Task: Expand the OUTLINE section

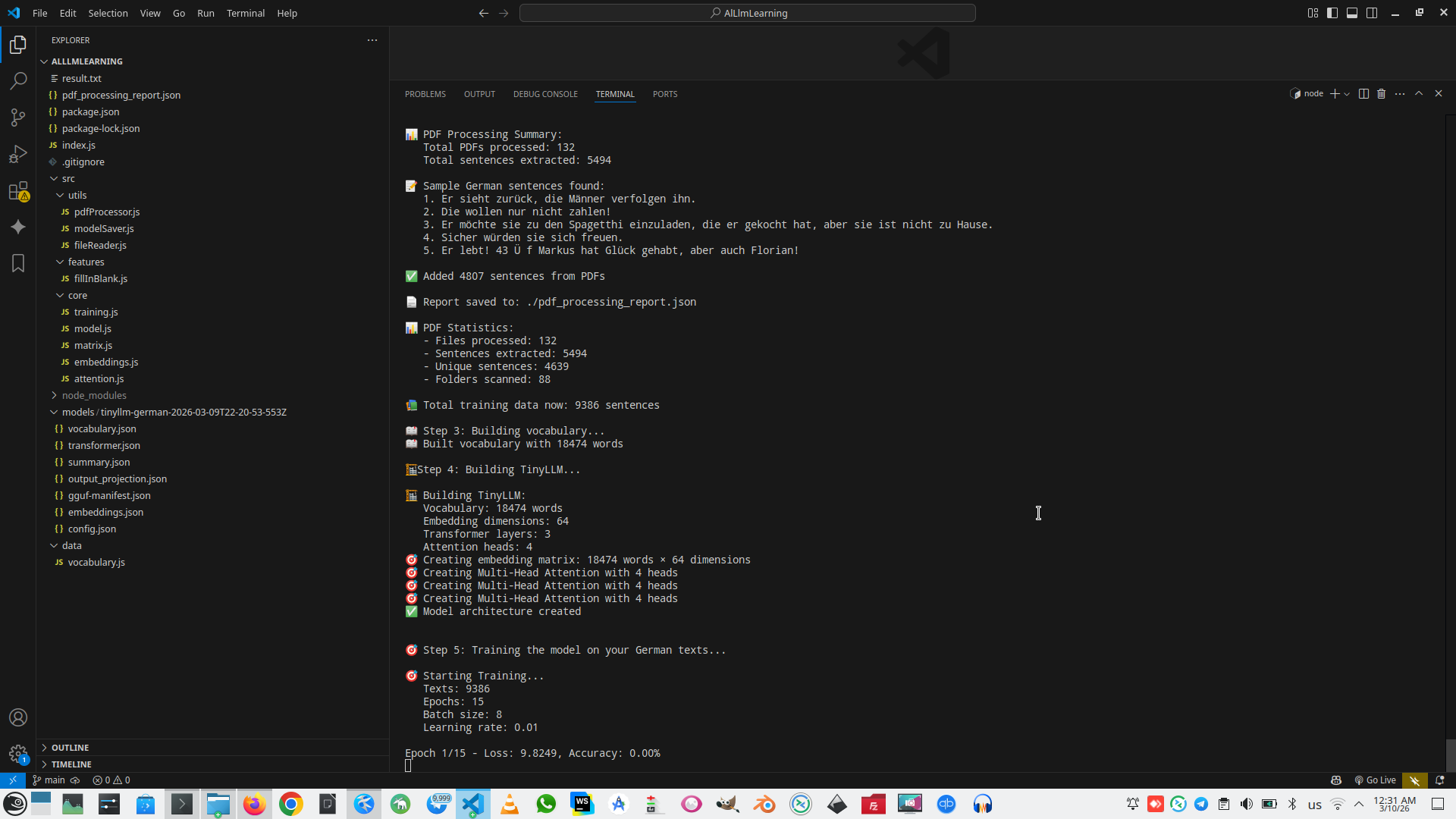Action: (70, 748)
